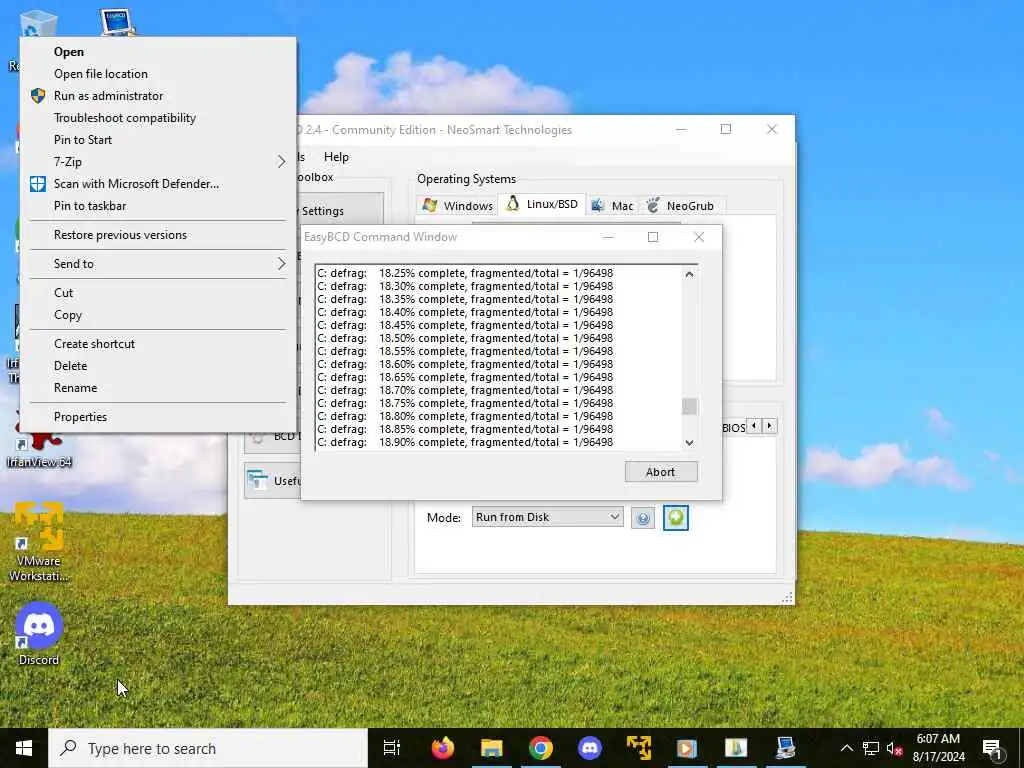Open VMware Workstation from the taskbar

tap(639, 748)
